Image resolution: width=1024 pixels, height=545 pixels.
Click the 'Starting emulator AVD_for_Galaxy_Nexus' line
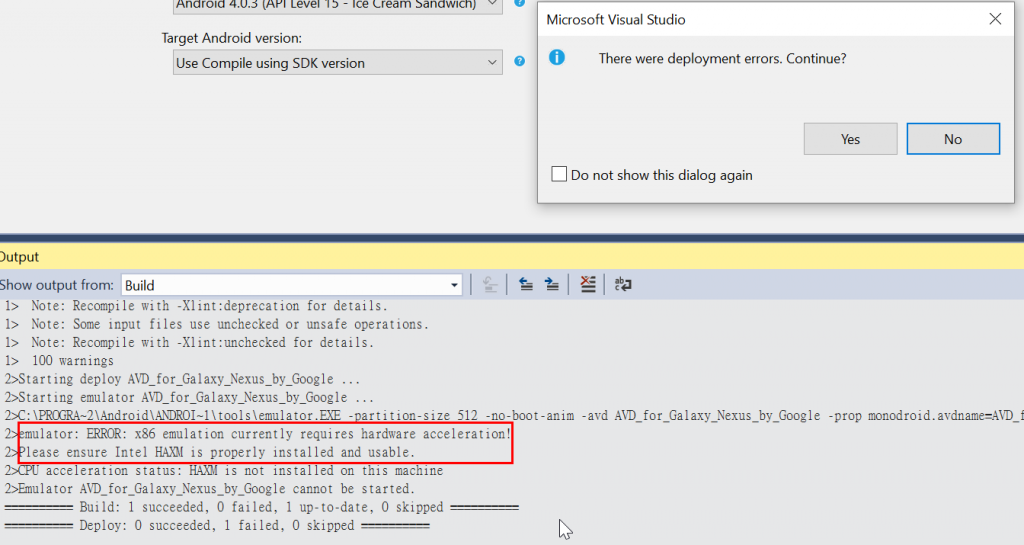(x=189, y=397)
